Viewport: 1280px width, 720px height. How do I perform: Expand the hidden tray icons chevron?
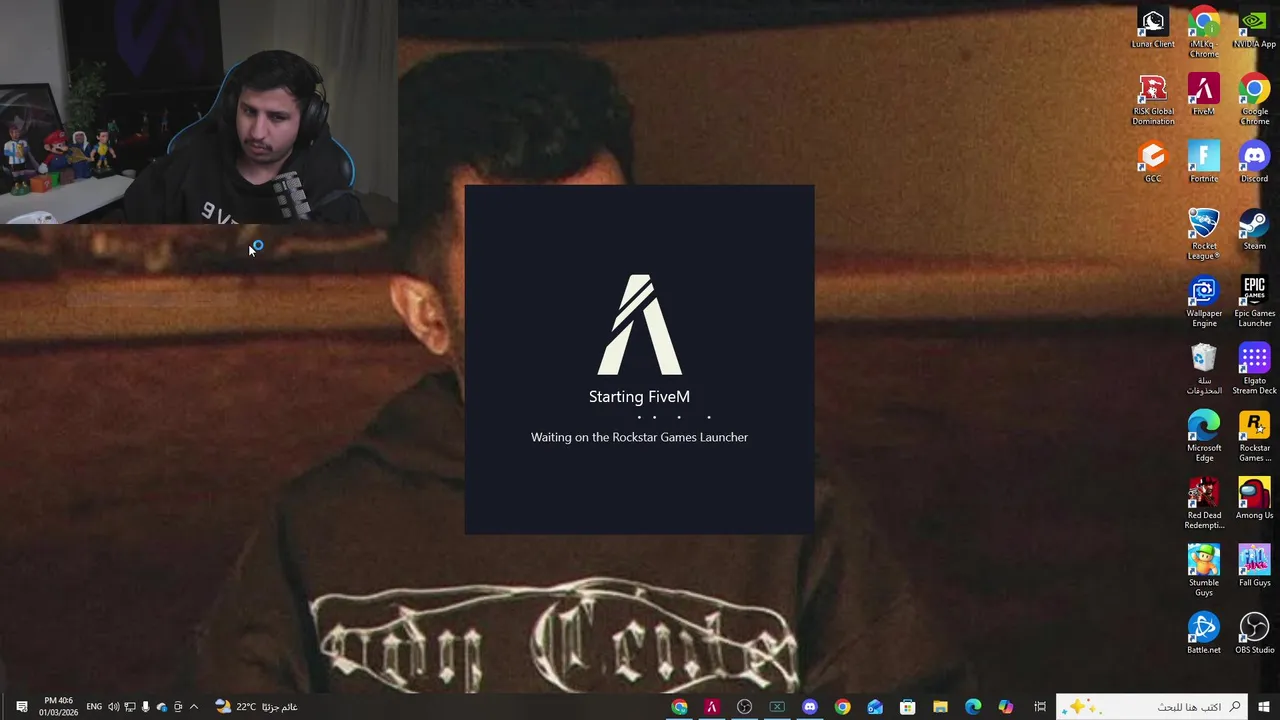tap(194, 707)
